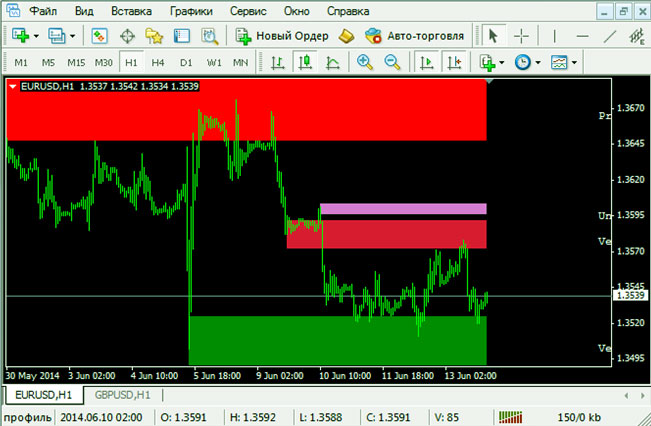Click the Новый Ордер button
Viewport: 651px width, 426px height.
pos(281,36)
